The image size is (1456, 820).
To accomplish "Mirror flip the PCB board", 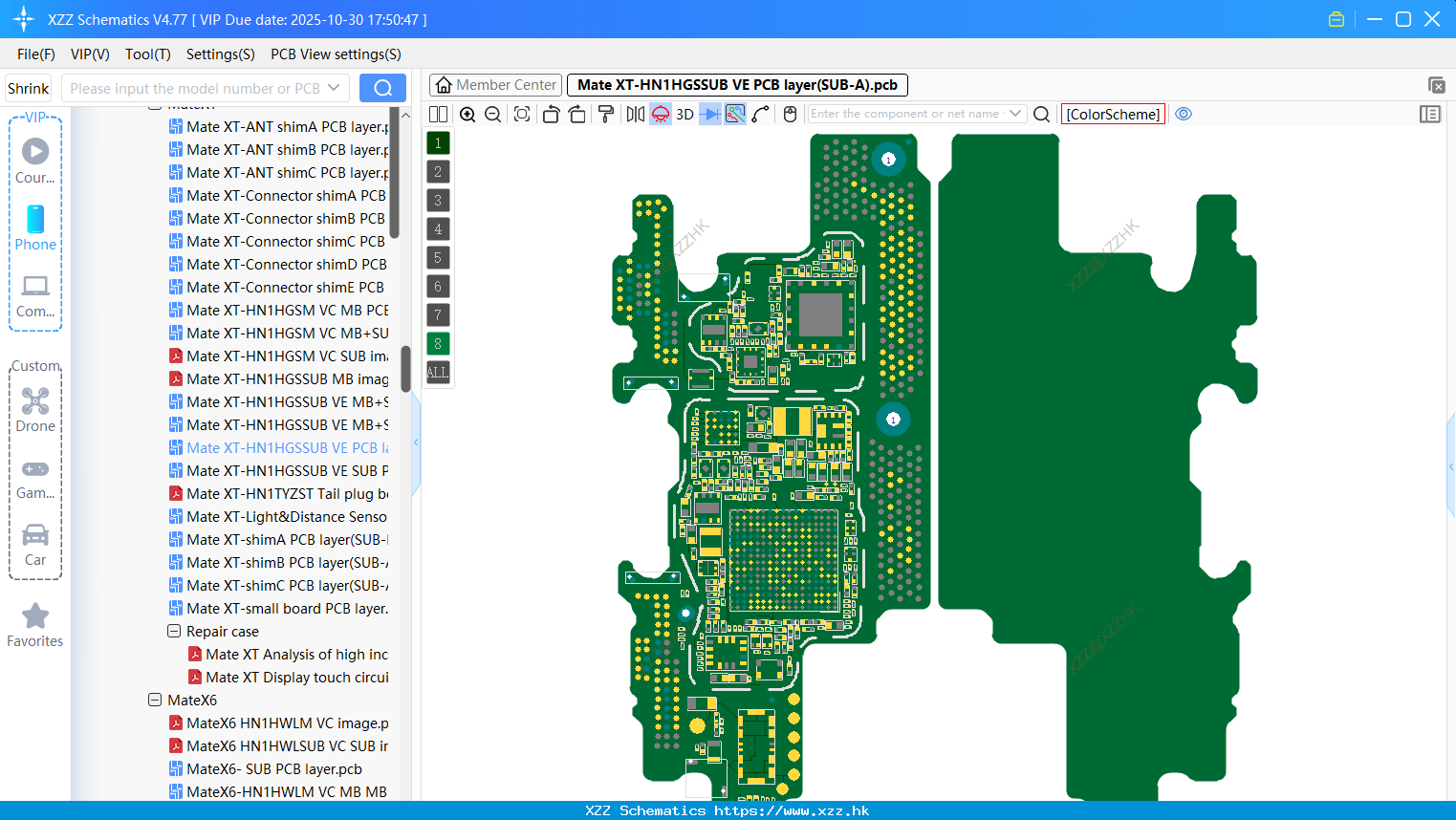I will (x=636, y=114).
